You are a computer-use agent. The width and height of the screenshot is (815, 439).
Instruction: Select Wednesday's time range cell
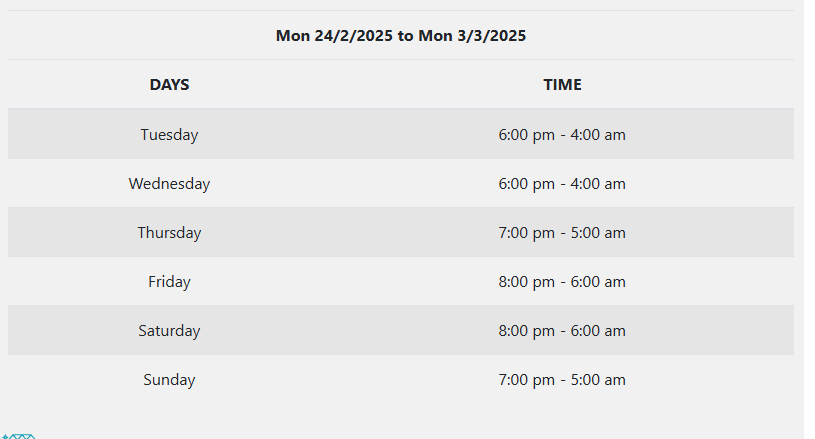coord(562,183)
